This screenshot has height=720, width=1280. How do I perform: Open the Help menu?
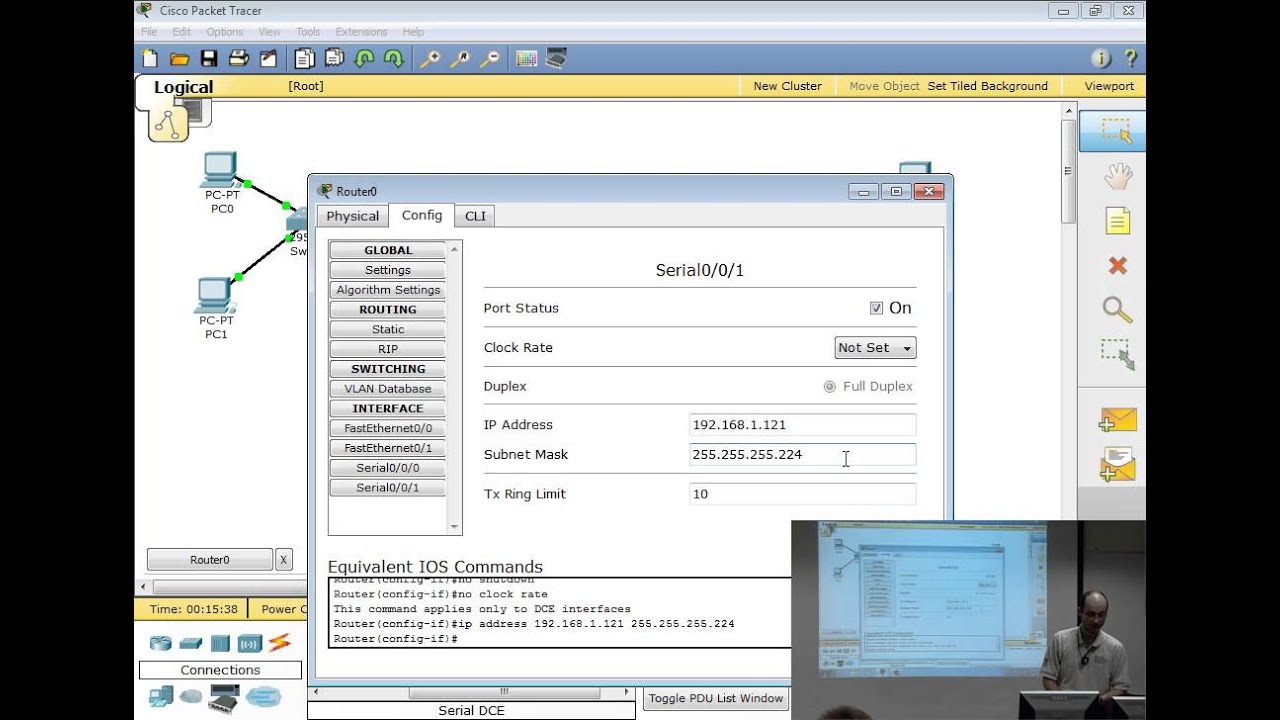(413, 32)
